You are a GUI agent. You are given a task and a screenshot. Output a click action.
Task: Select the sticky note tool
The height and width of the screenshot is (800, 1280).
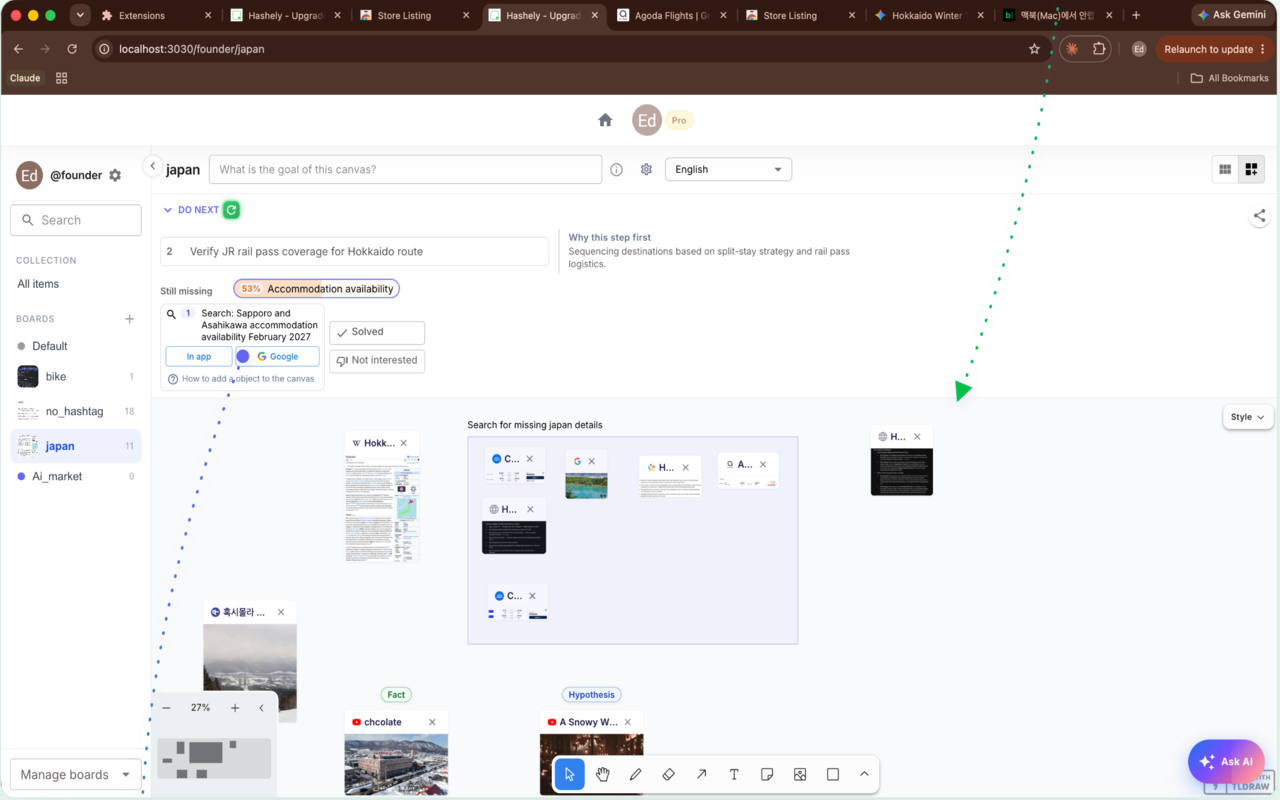[x=767, y=774]
